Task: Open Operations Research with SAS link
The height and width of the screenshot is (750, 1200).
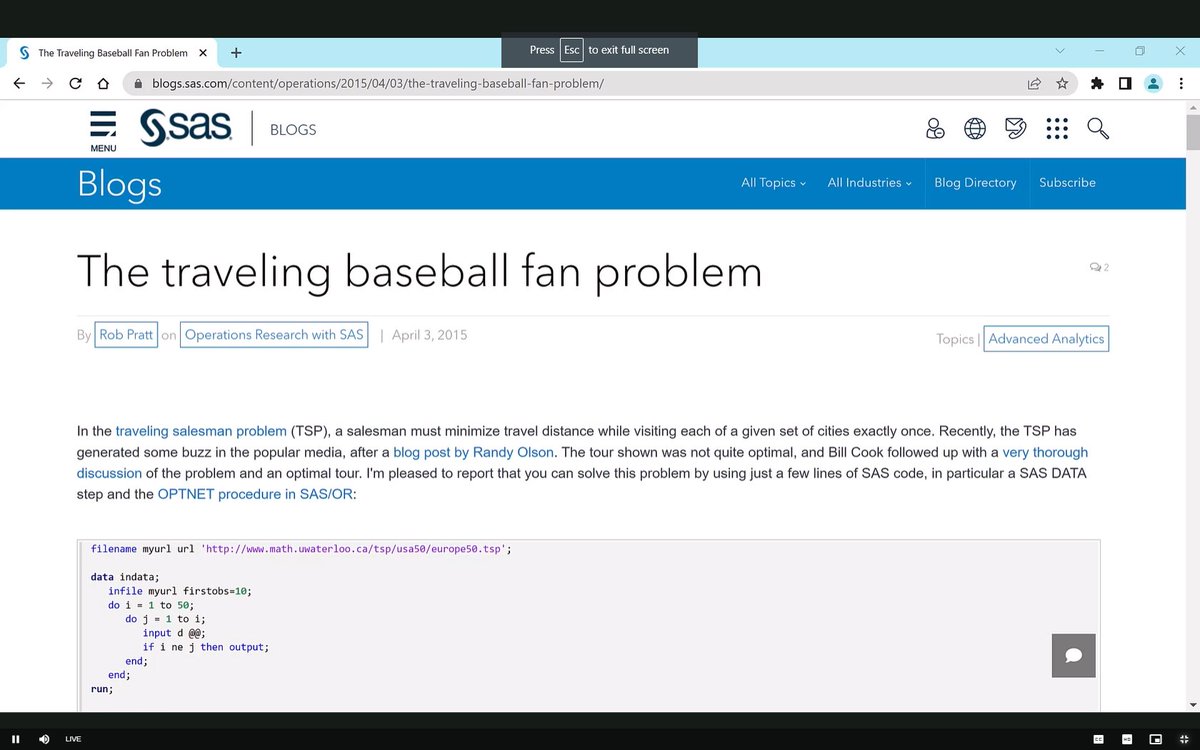Action: coord(274,335)
